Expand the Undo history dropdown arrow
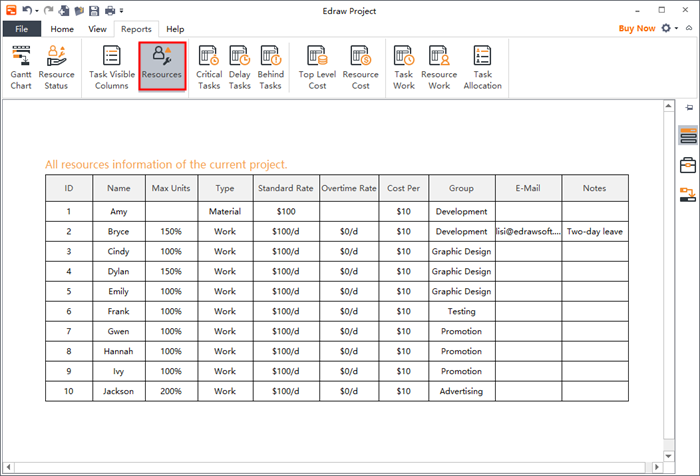Viewport: 700px width, 476px height. 37,11
